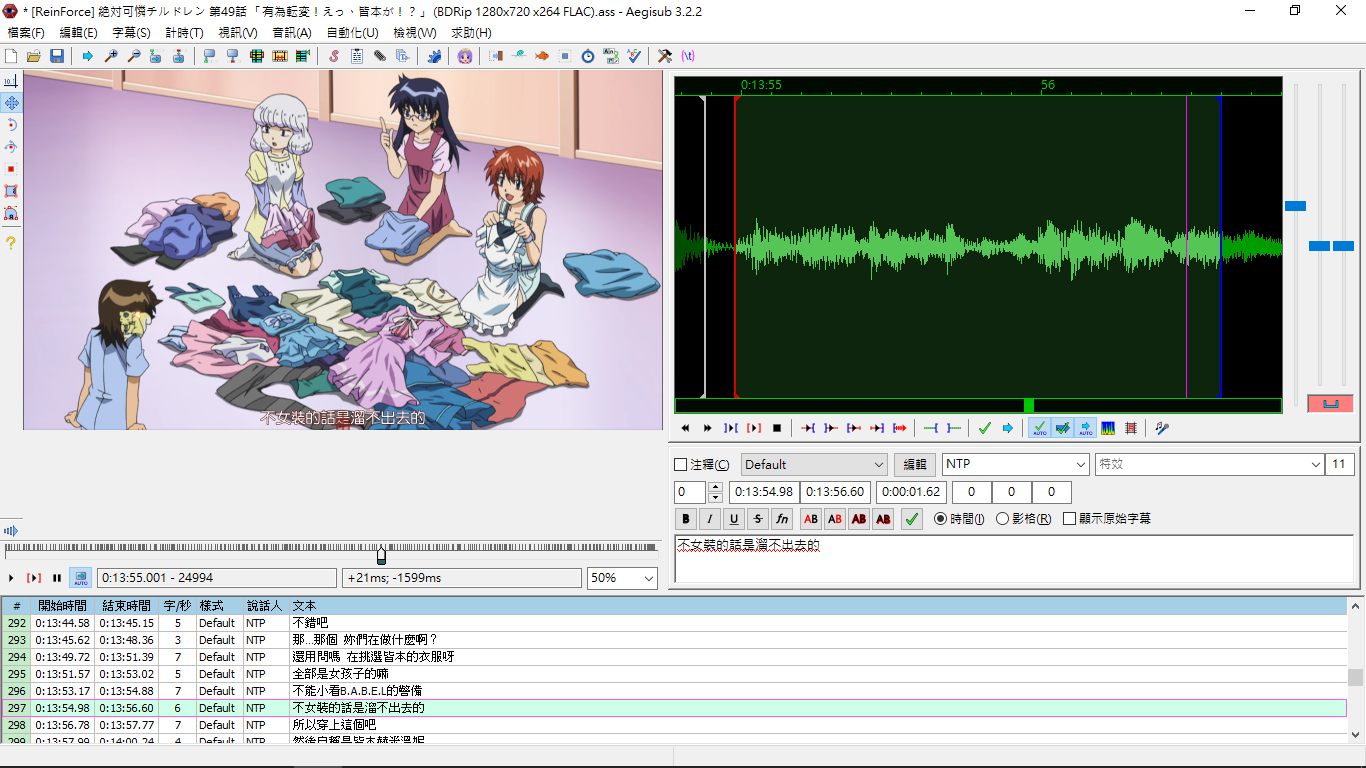
Task: Toggle the linked sliders button below volume
Action: coord(1330,404)
